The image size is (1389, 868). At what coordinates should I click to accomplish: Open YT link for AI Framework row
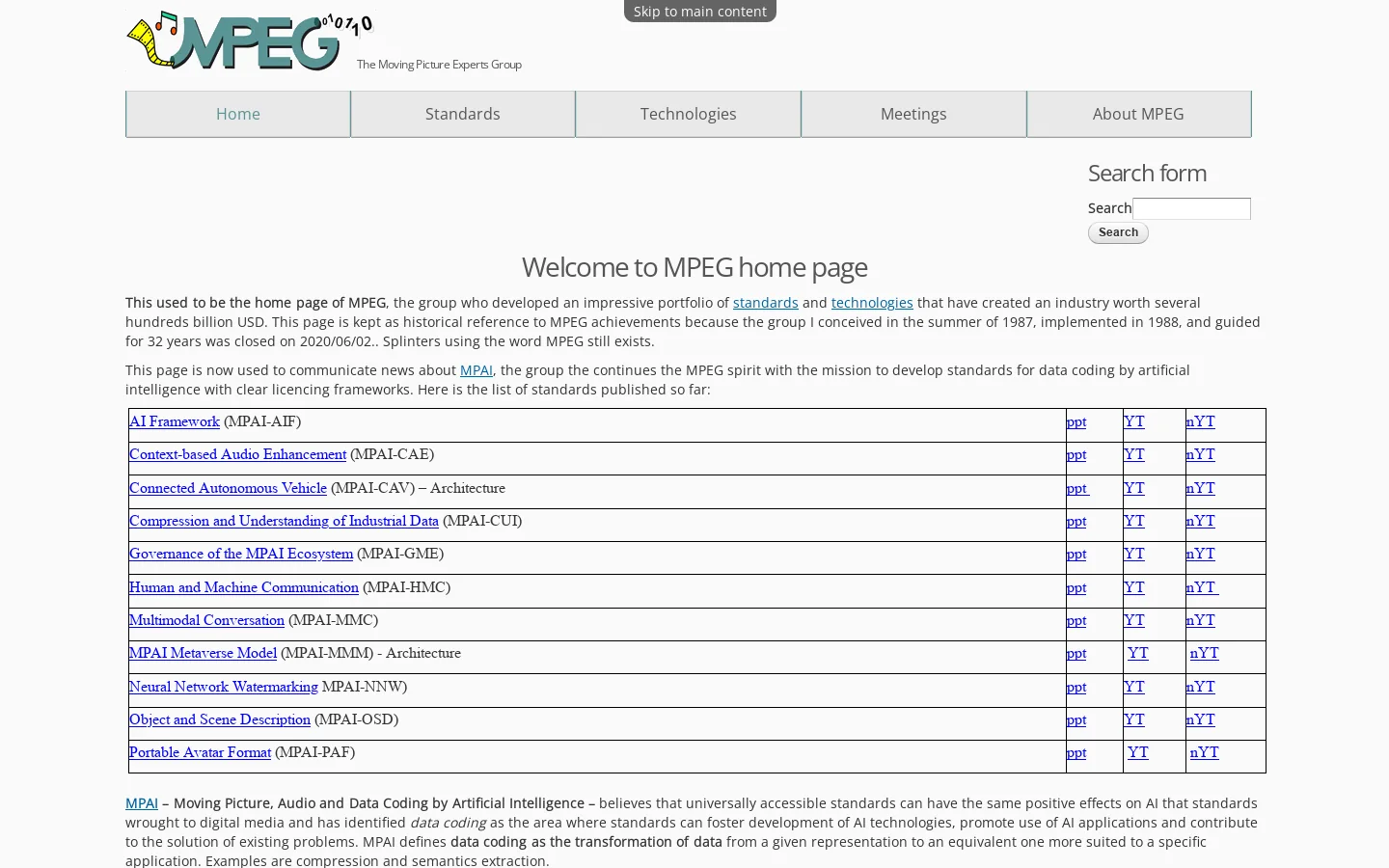click(x=1134, y=421)
